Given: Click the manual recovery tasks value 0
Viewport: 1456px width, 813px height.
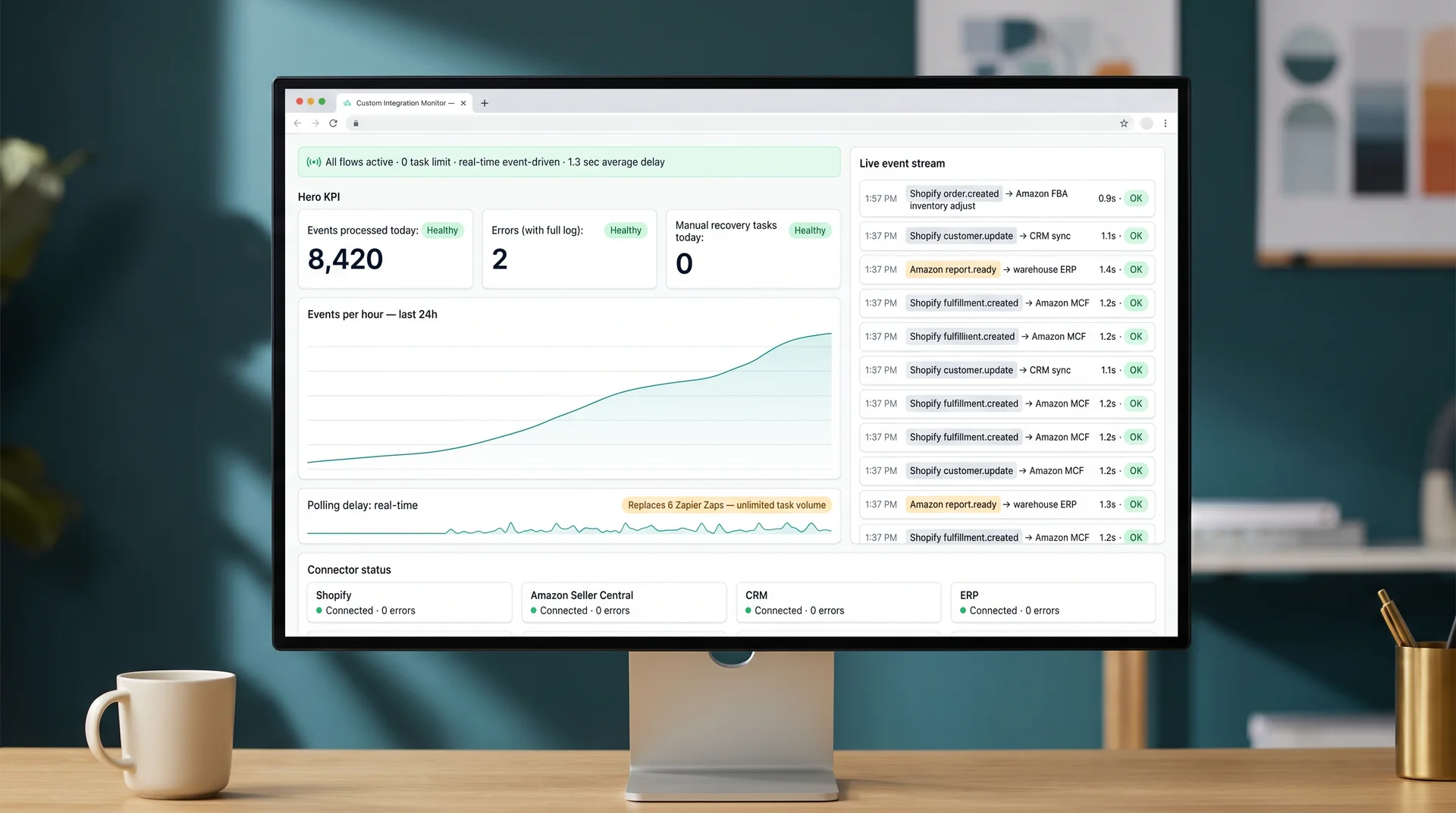Looking at the screenshot, I should [x=684, y=264].
